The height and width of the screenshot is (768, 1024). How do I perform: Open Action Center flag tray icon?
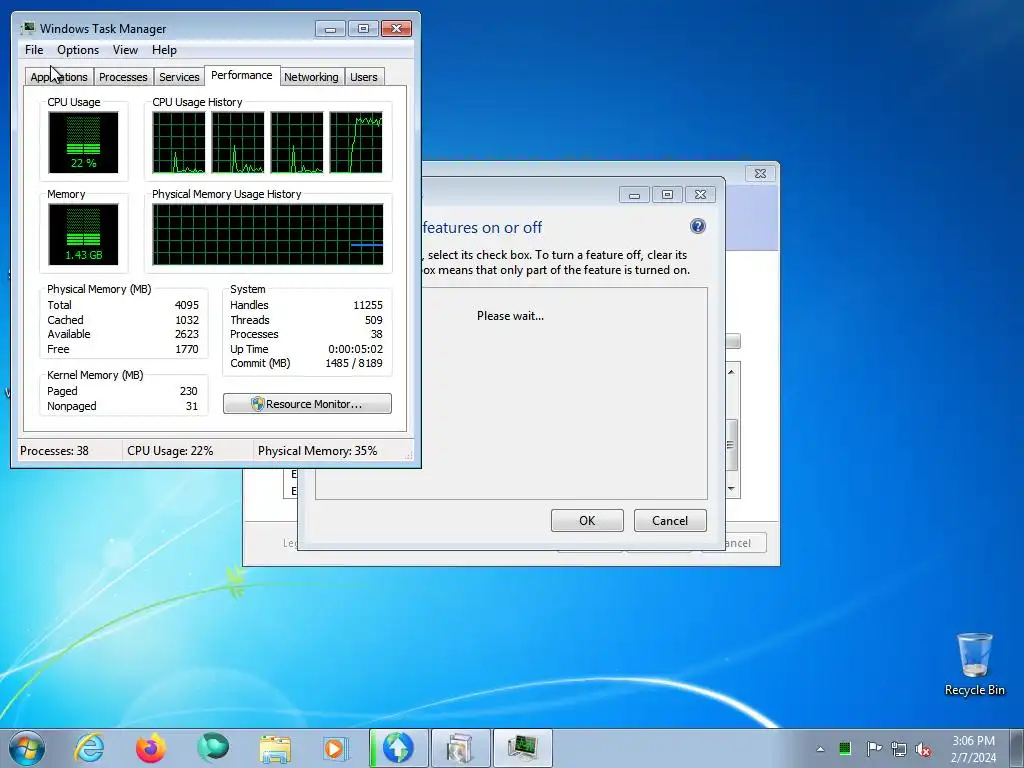click(874, 748)
